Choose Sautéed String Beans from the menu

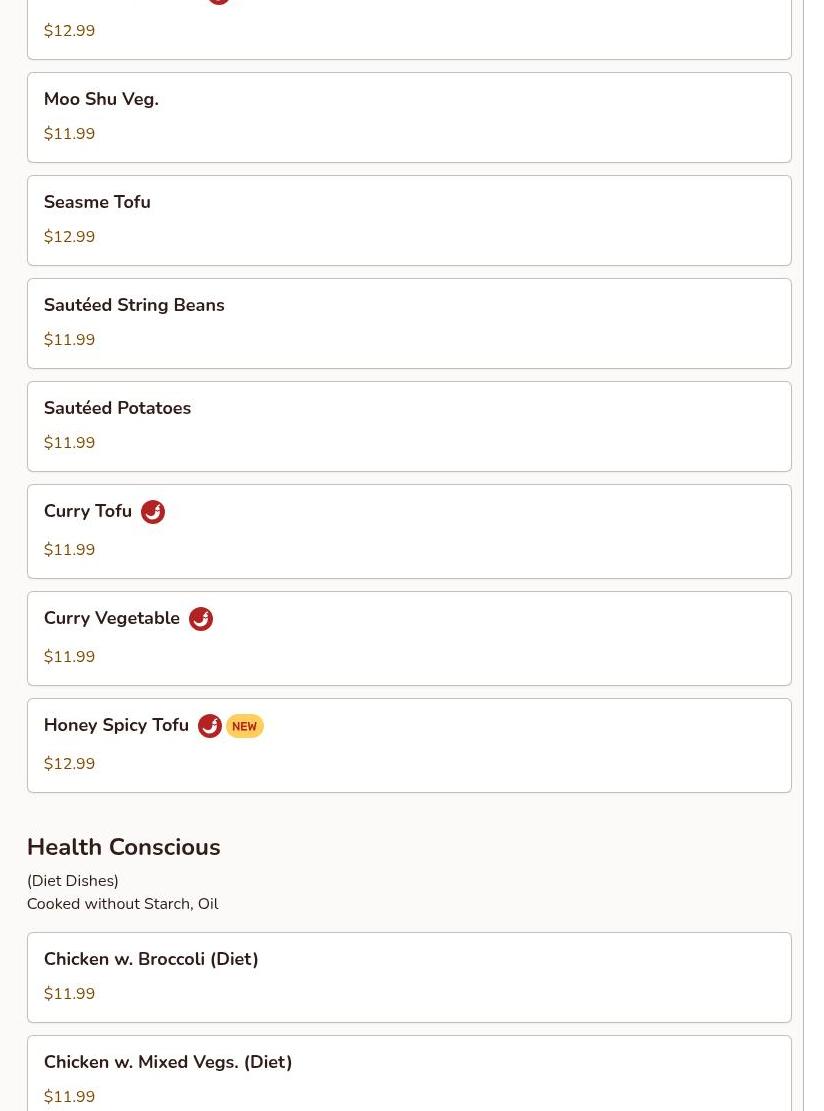(x=134, y=305)
